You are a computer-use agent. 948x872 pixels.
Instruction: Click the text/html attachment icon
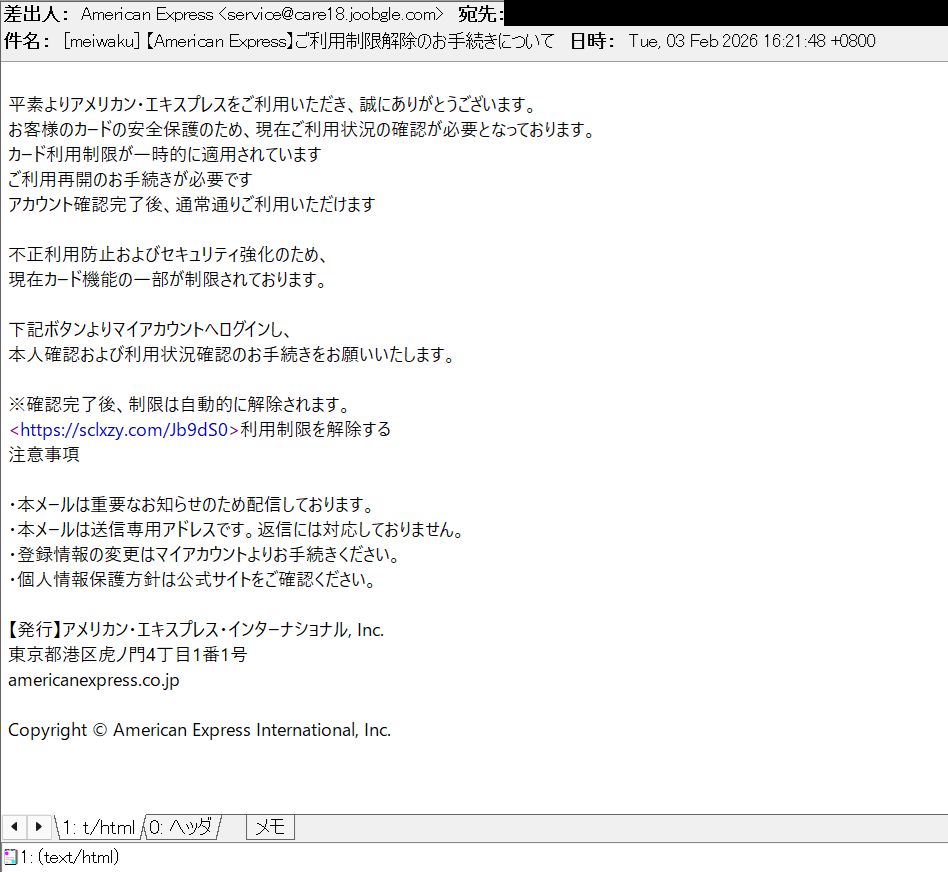click(x=10, y=857)
